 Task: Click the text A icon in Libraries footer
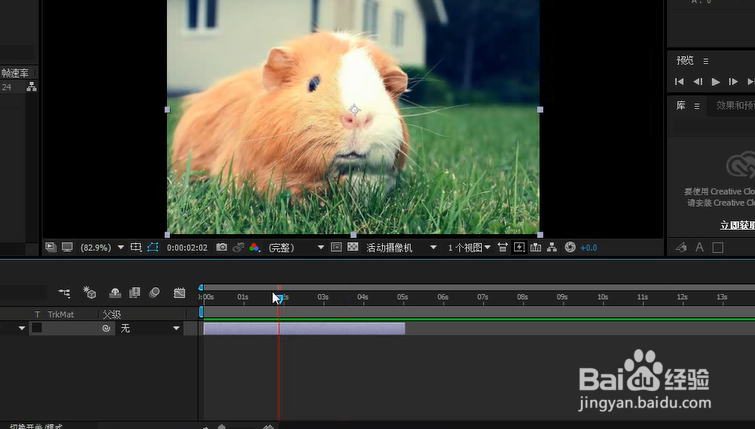[x=700, y=247]
